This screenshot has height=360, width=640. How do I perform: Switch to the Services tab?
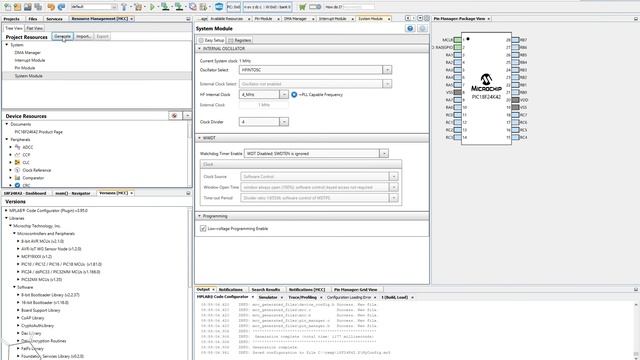tap(54, 19)
